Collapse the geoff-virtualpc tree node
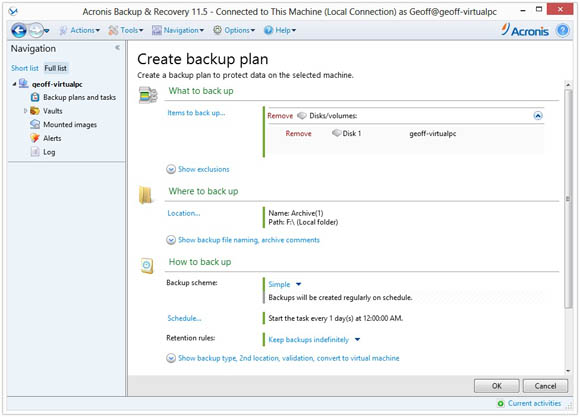 (14, 84)
